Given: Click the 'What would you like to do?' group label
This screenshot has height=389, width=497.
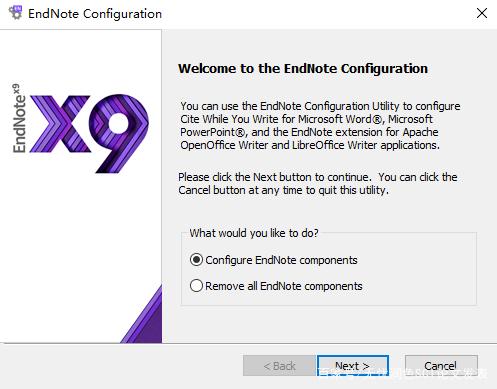Looking at the screenshot, I should coord(254,233).
